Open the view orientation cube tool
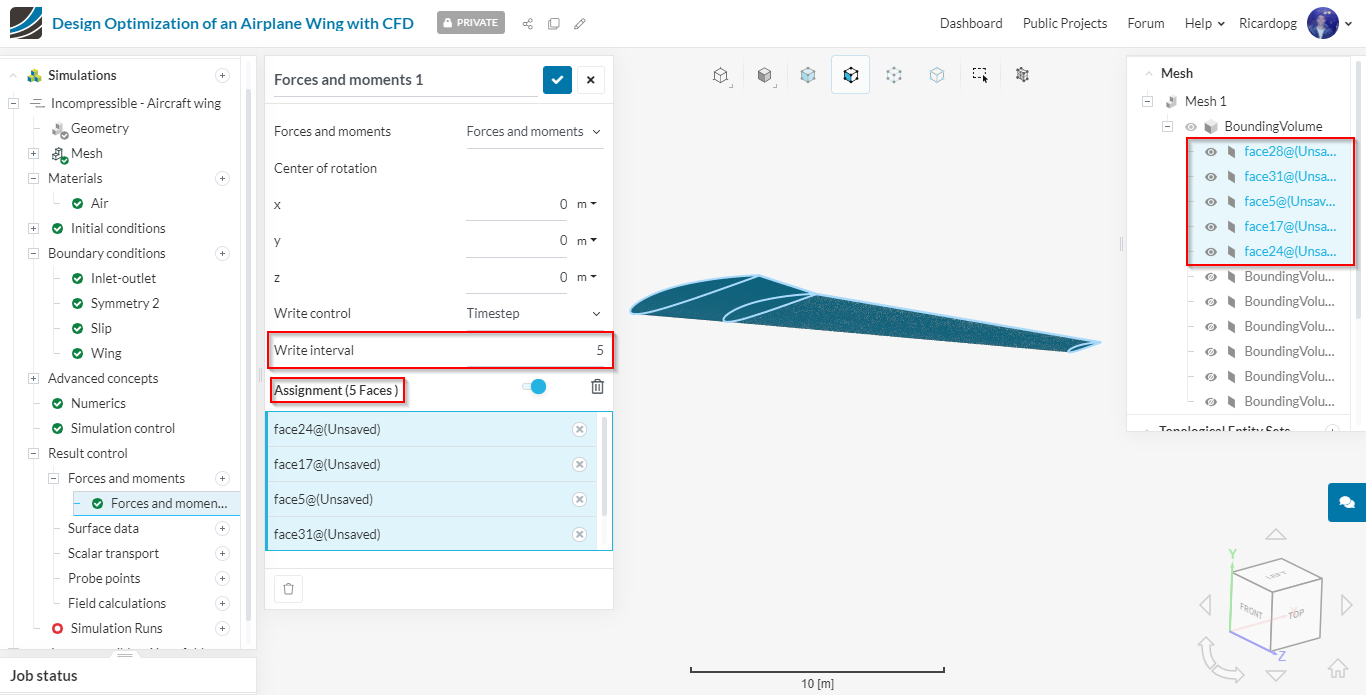 [720, 75]
